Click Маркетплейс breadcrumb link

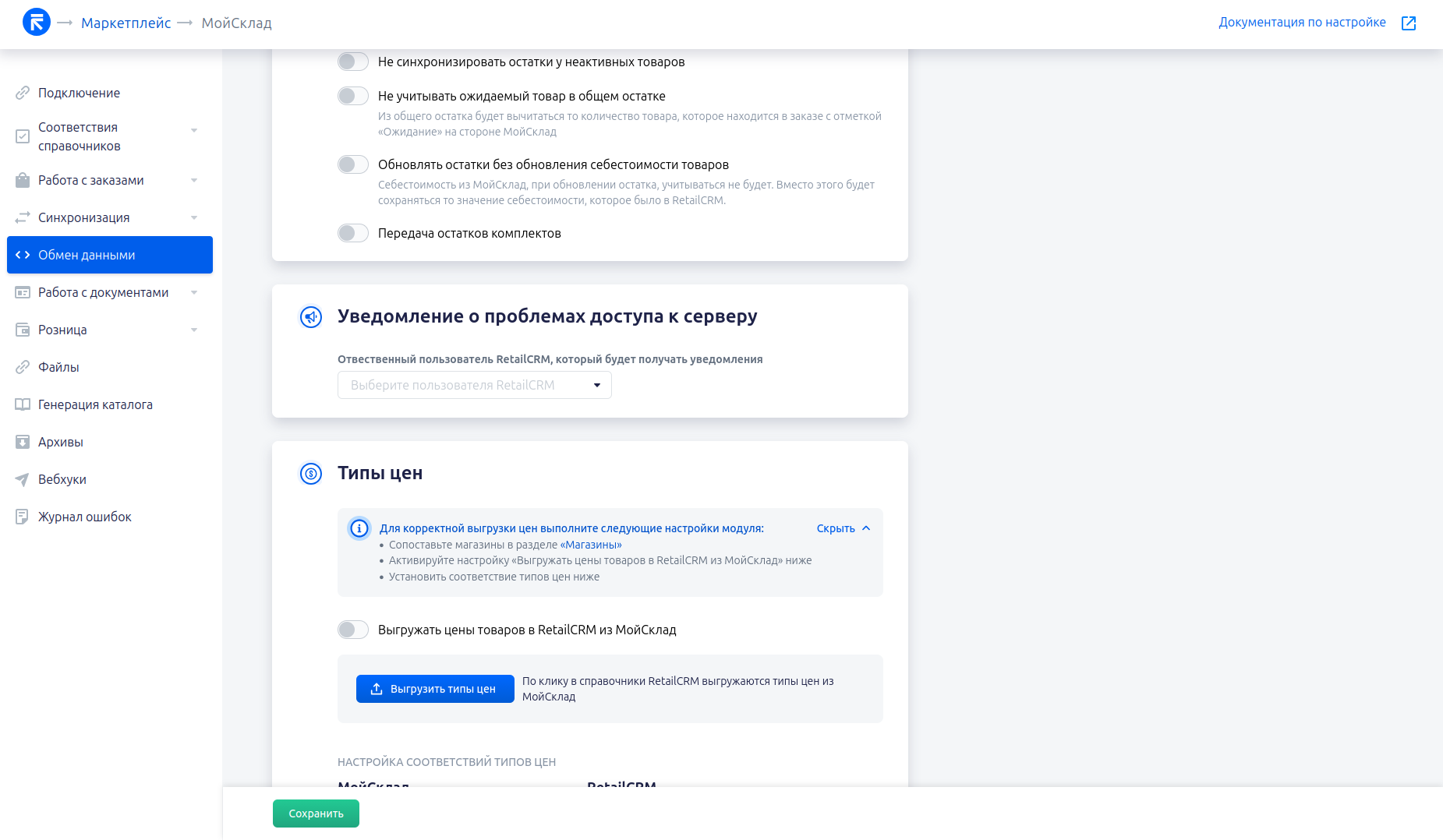click(x=126, y=23)
